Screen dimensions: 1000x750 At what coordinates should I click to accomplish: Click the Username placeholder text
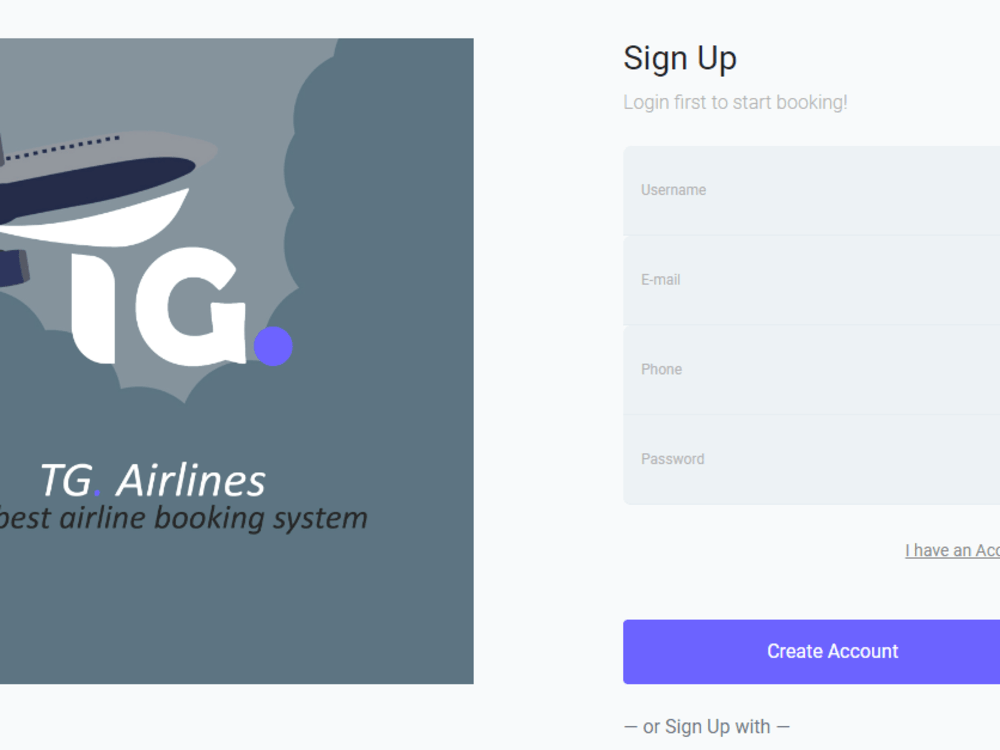673,190
